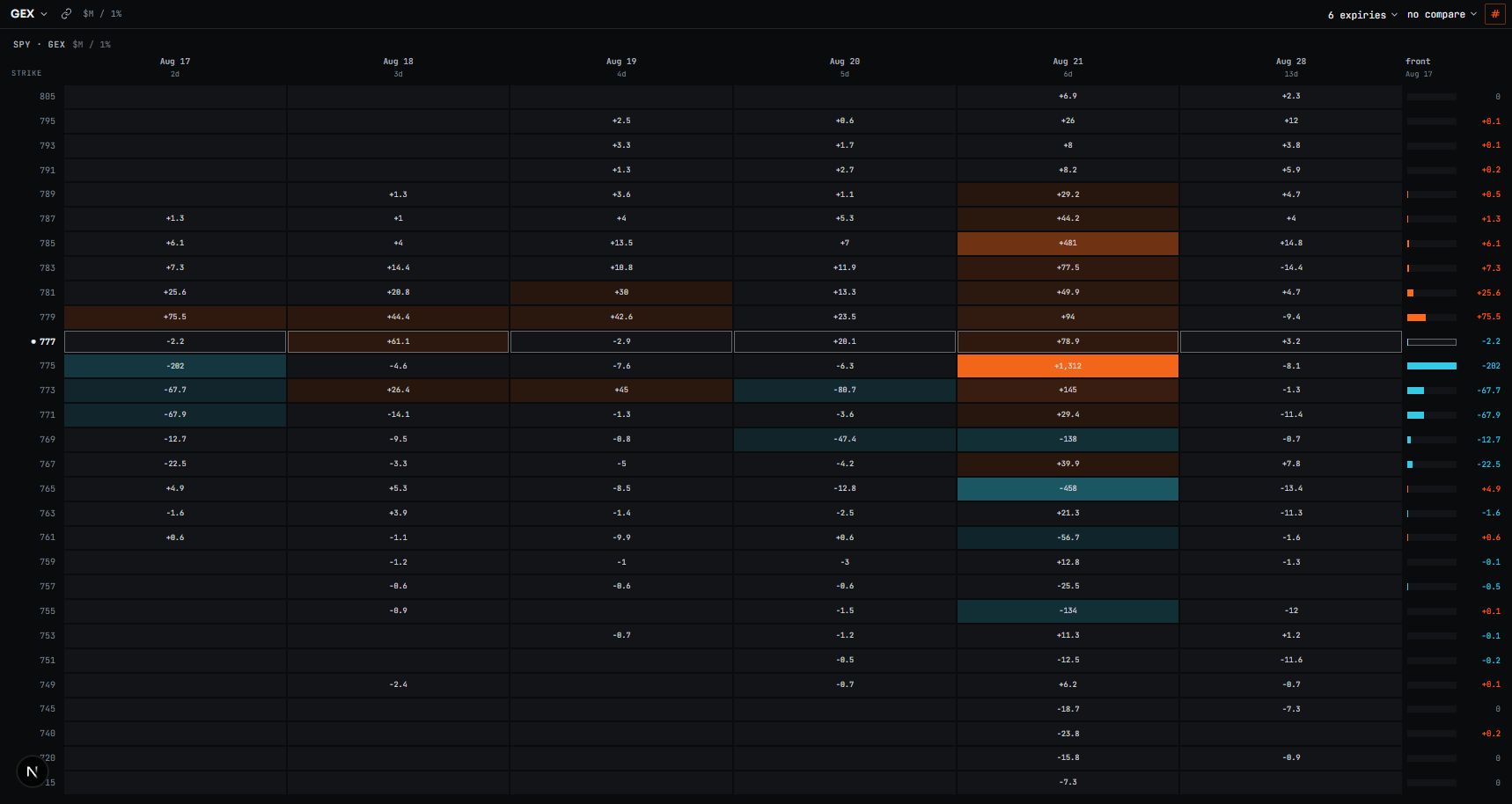Click the bright orange +1,312 cell
1512x804 pixels.
coord(1068,366)
